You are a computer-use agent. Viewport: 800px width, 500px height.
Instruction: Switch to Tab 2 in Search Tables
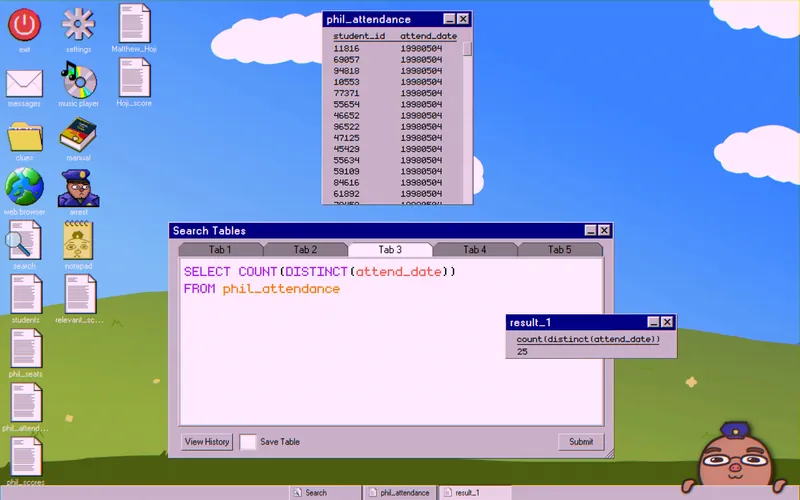305,249
